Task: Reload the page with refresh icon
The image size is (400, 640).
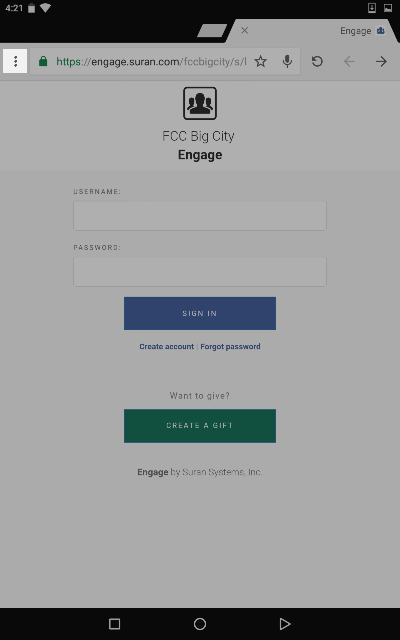Action: point(317,61)
